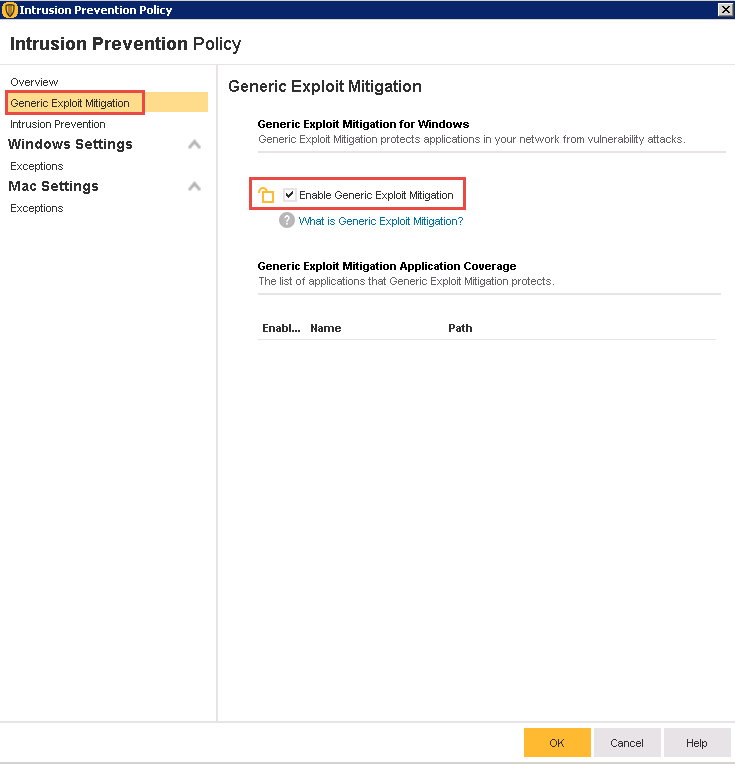735x764 pixels.
Task: Collapse the Mac Settings section
Action: 194,187
